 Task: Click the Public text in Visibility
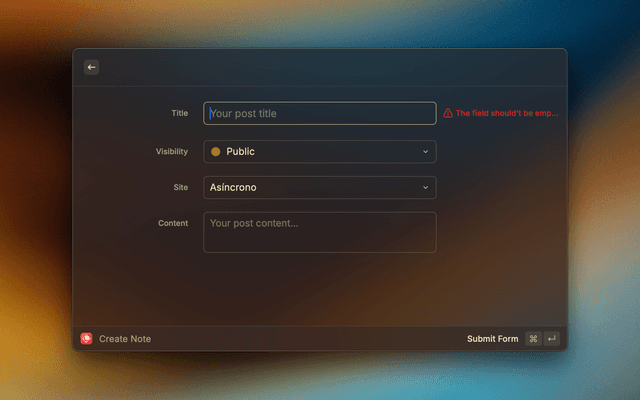click(240, 152)
